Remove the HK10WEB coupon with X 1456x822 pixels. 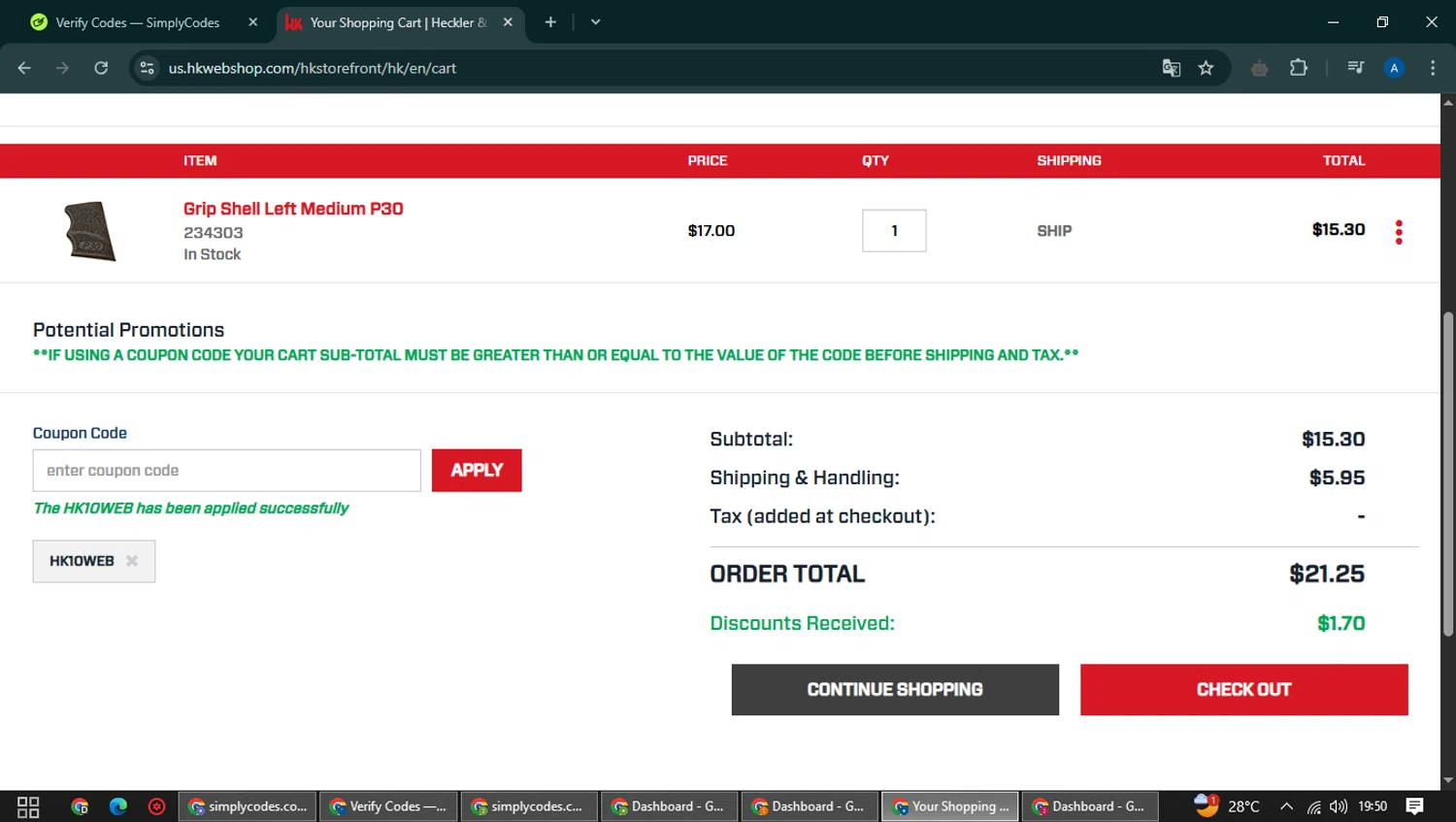132,561
